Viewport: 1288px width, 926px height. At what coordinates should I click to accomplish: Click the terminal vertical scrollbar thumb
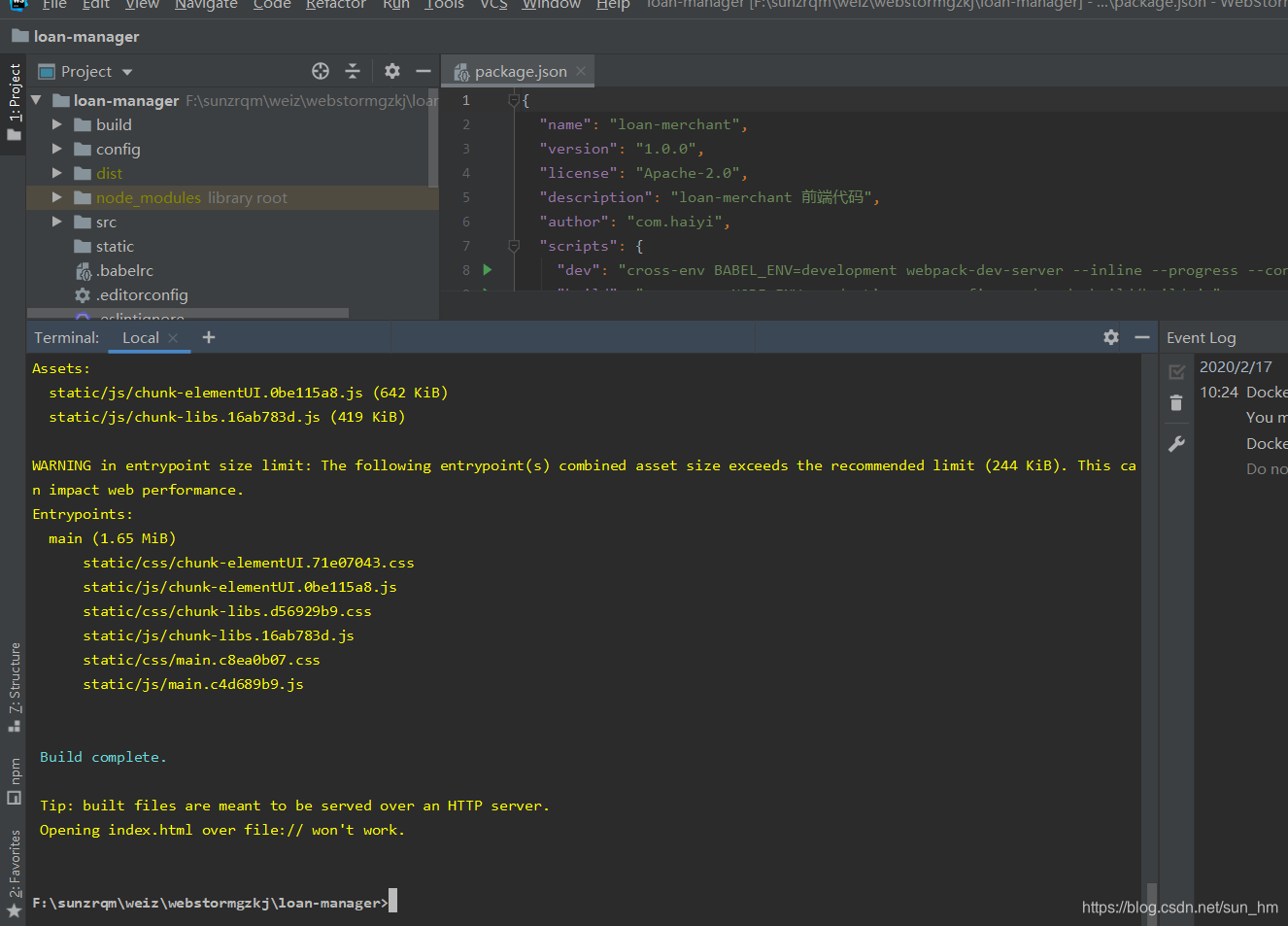[1151, 904]
